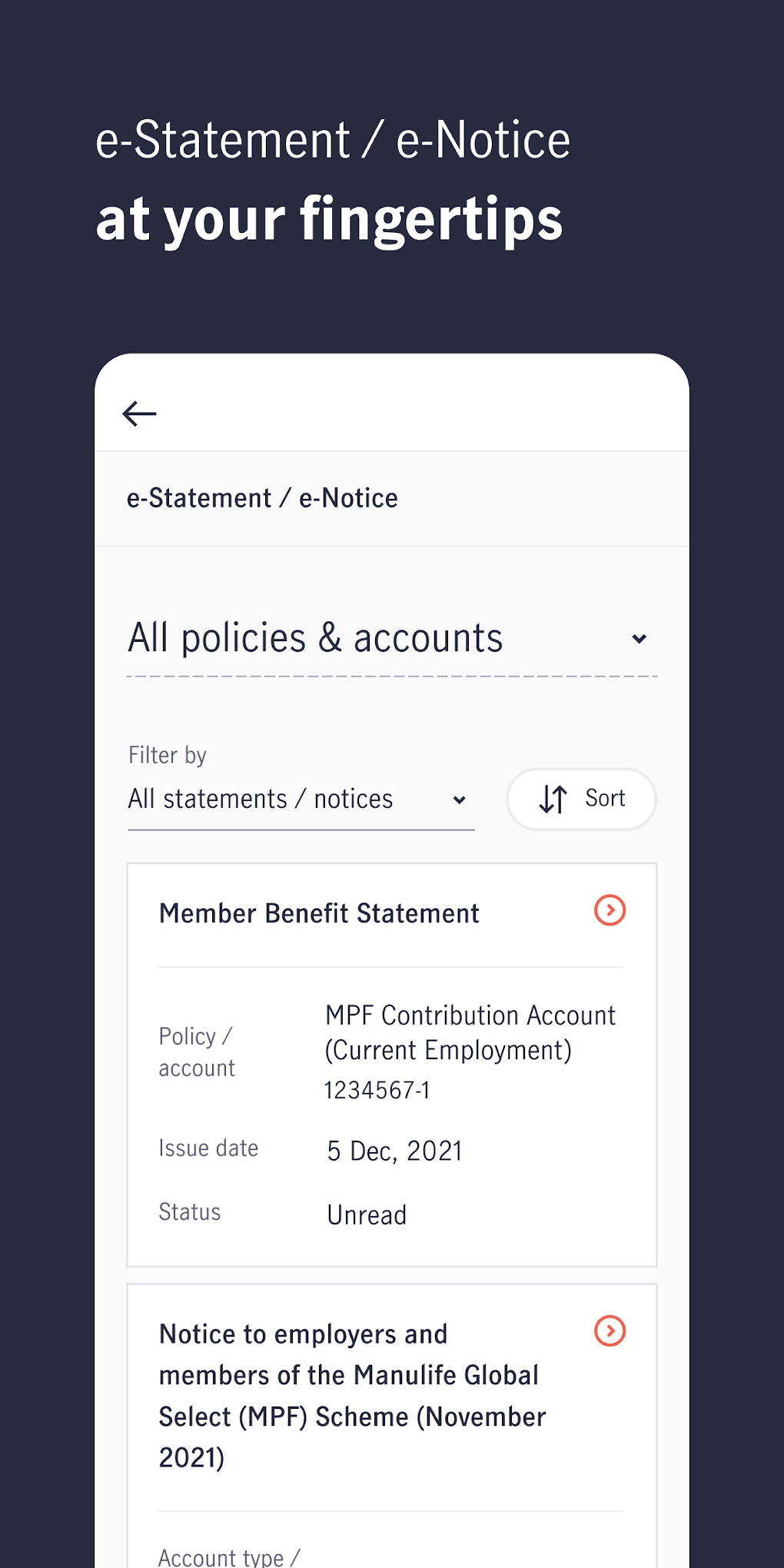
Task: Click account number 1234567-1
Action: 377,1090
